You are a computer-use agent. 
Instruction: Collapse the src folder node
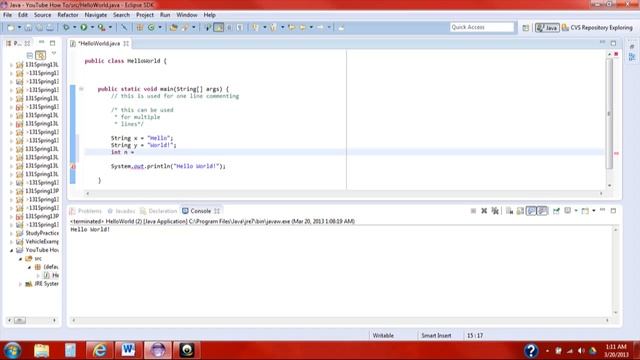pyautogui.click(x=20, y=258)
